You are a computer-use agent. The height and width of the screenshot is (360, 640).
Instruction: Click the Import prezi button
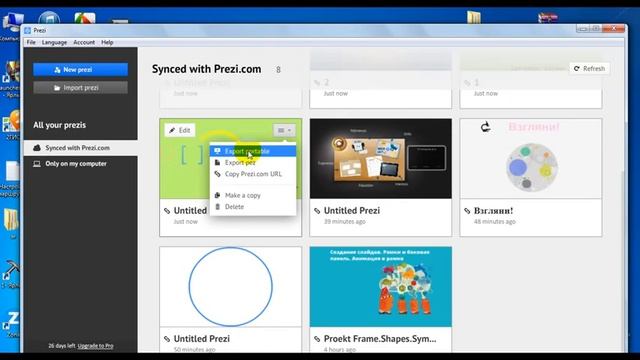point(80,88)
